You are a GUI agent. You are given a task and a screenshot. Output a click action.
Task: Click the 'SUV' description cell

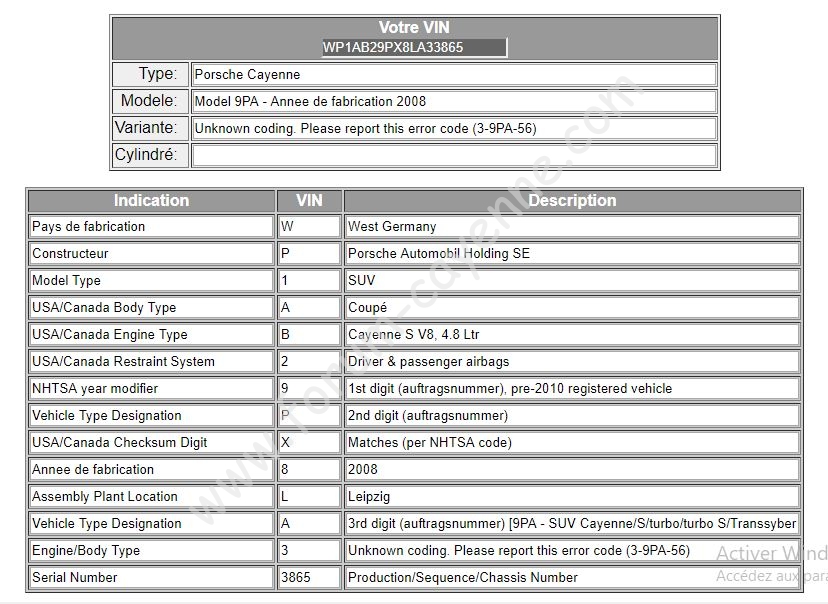572,280
